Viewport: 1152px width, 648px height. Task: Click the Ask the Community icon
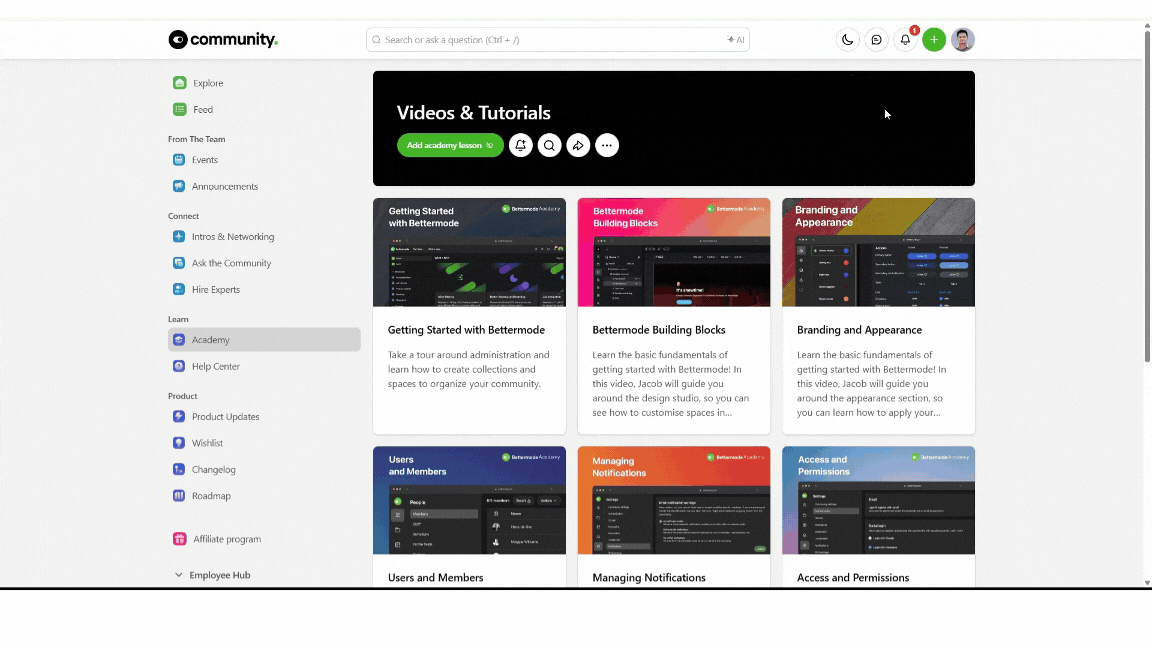point(179,263)
